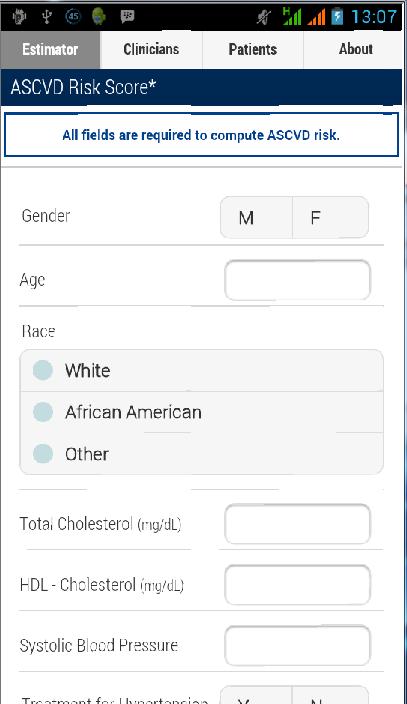Choose M for gender
Image resolution: width=407 pixels, height=704 pixels.
pos(256,218)
